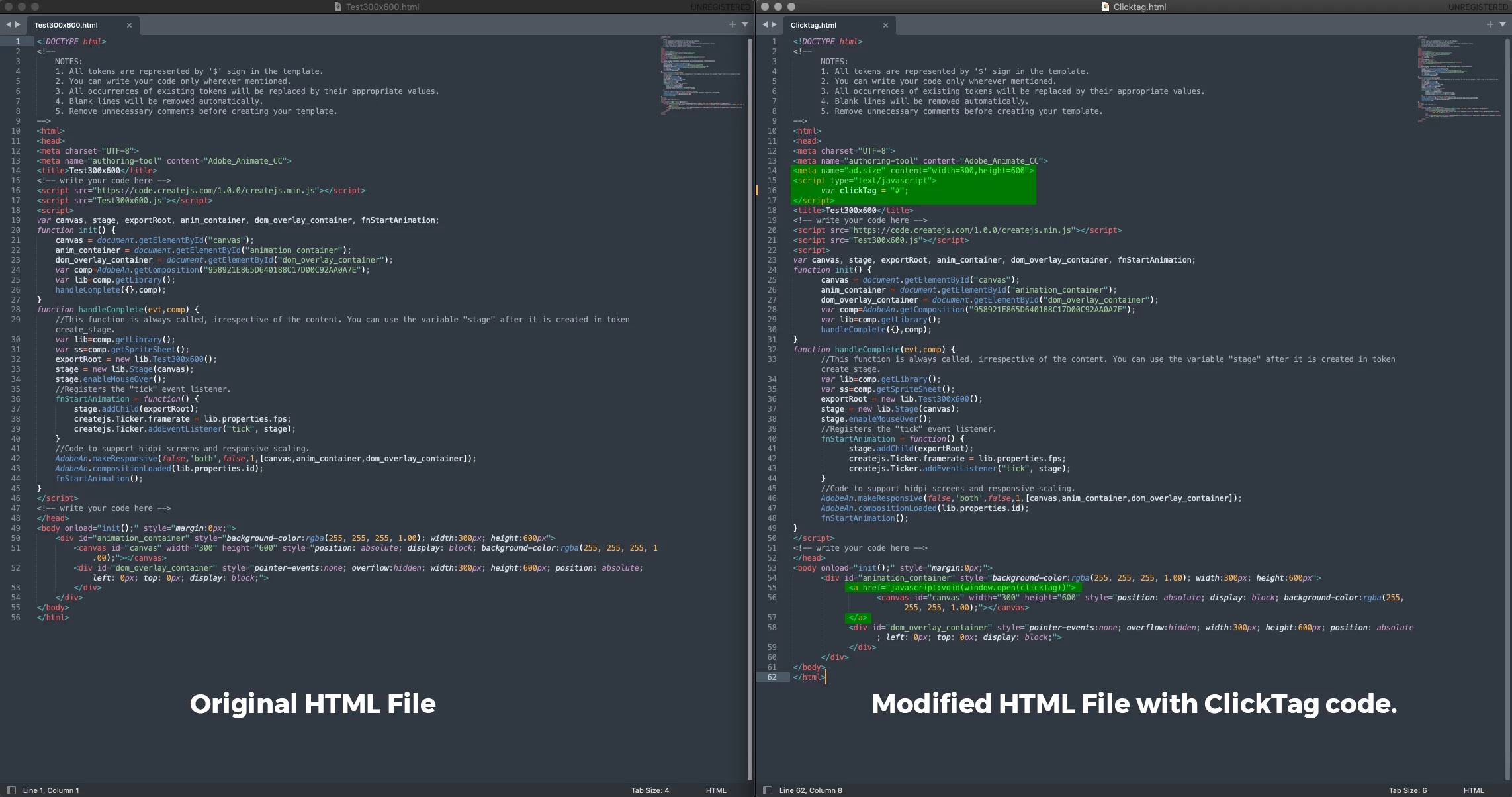The image size is (1512, 797).
Task: Click HTML syntax selector in left status bar
Action: [715, 790]
